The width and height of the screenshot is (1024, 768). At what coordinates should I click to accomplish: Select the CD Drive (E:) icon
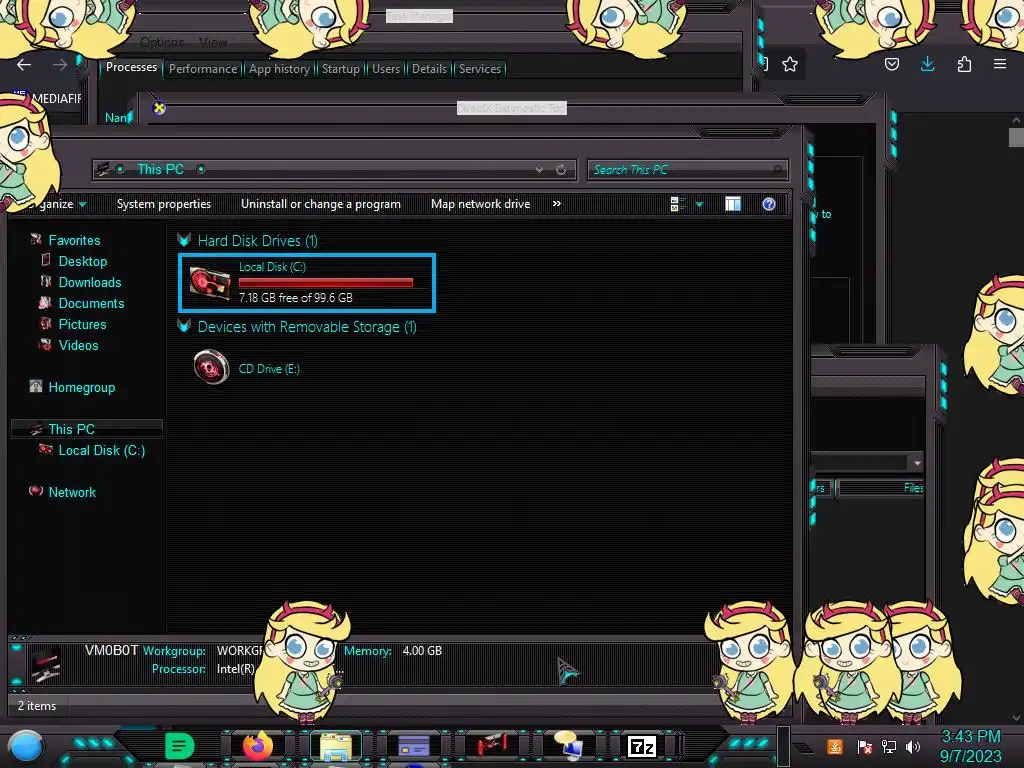(x=211, y=367)
